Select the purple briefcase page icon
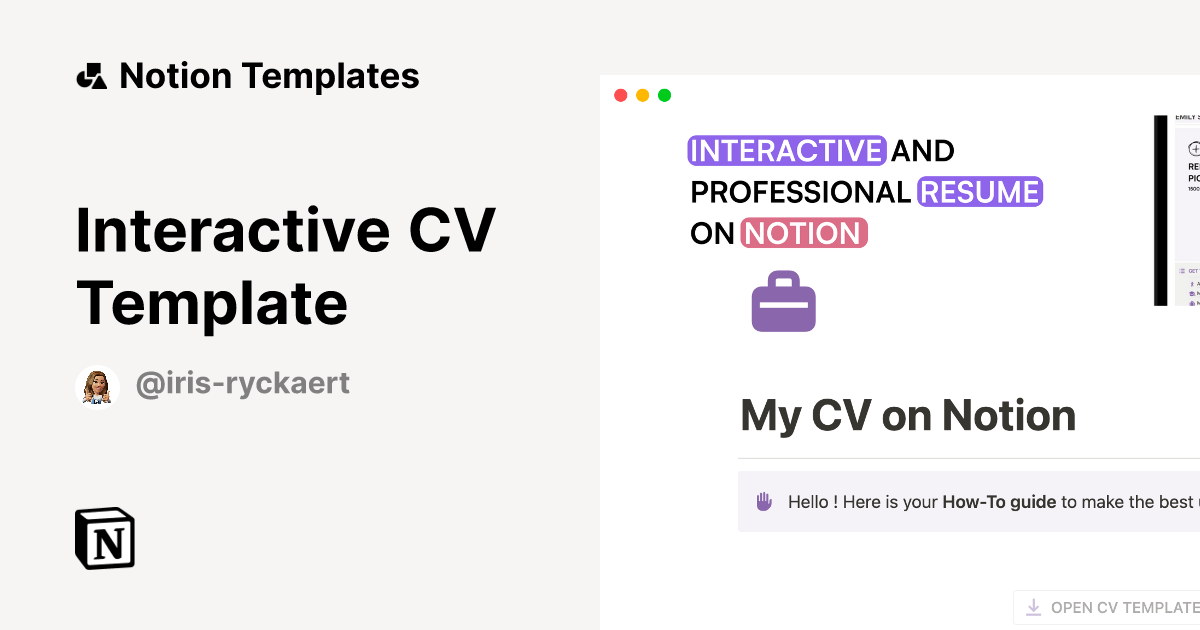1200x630 pixels. (783, 301)
